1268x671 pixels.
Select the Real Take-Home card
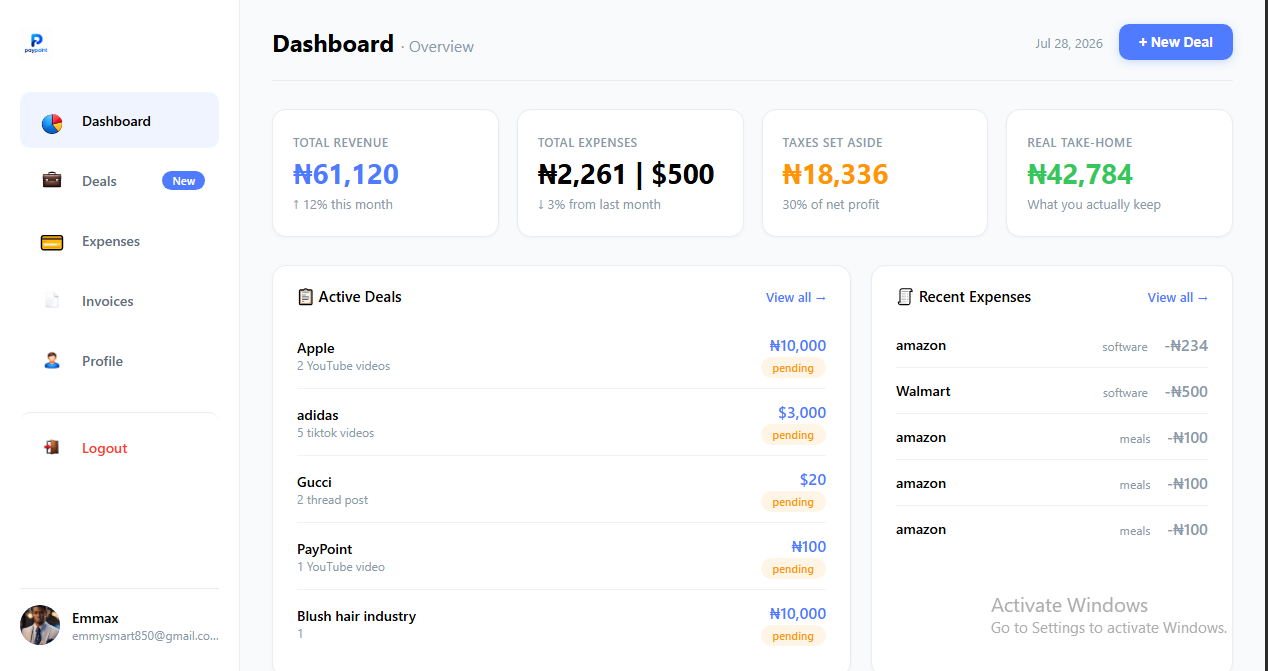(1119, 173)
